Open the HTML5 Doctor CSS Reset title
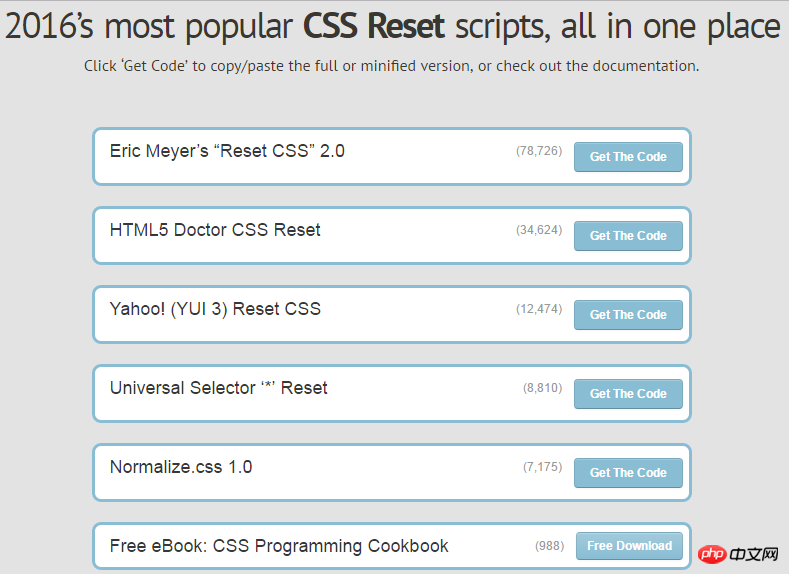The width and height of the screenshot is (789, 574). (x=215, y=230)
